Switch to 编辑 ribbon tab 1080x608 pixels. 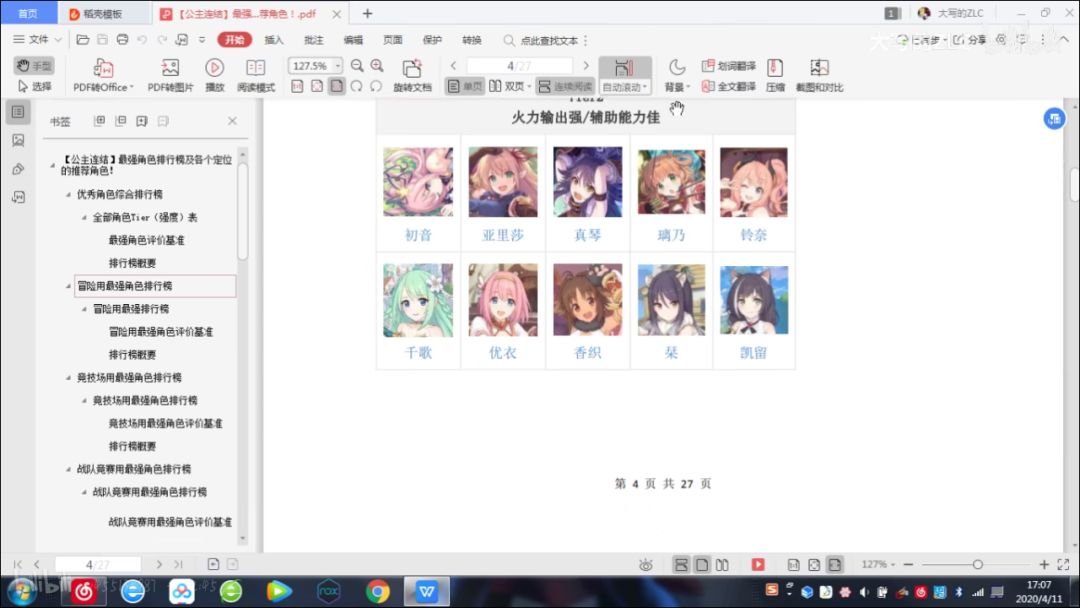[x=353, y=40]
